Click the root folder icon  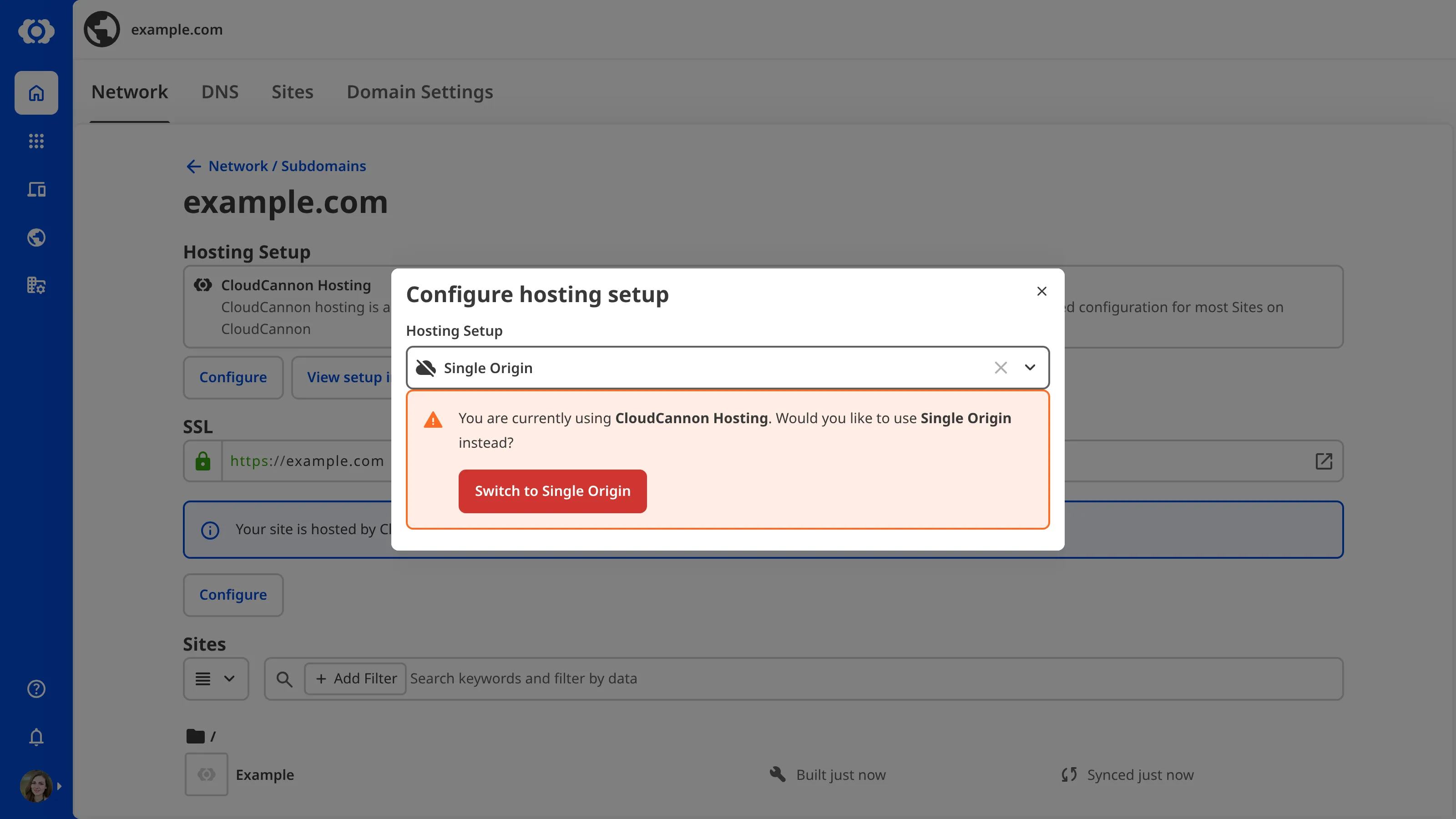point(196,736)
